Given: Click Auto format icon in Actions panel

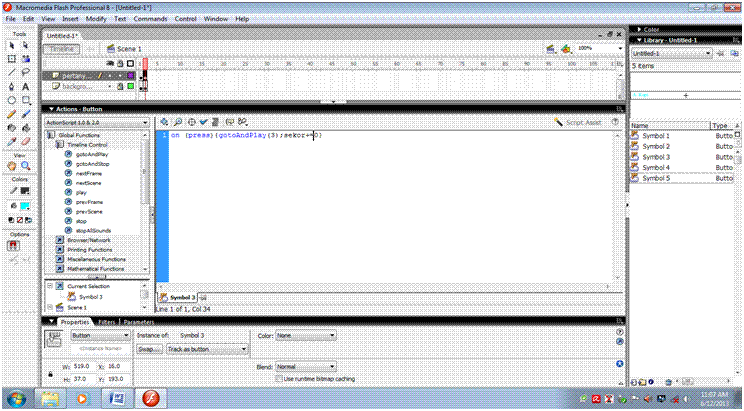Looking at the screenshot, I should click(215, 122).
